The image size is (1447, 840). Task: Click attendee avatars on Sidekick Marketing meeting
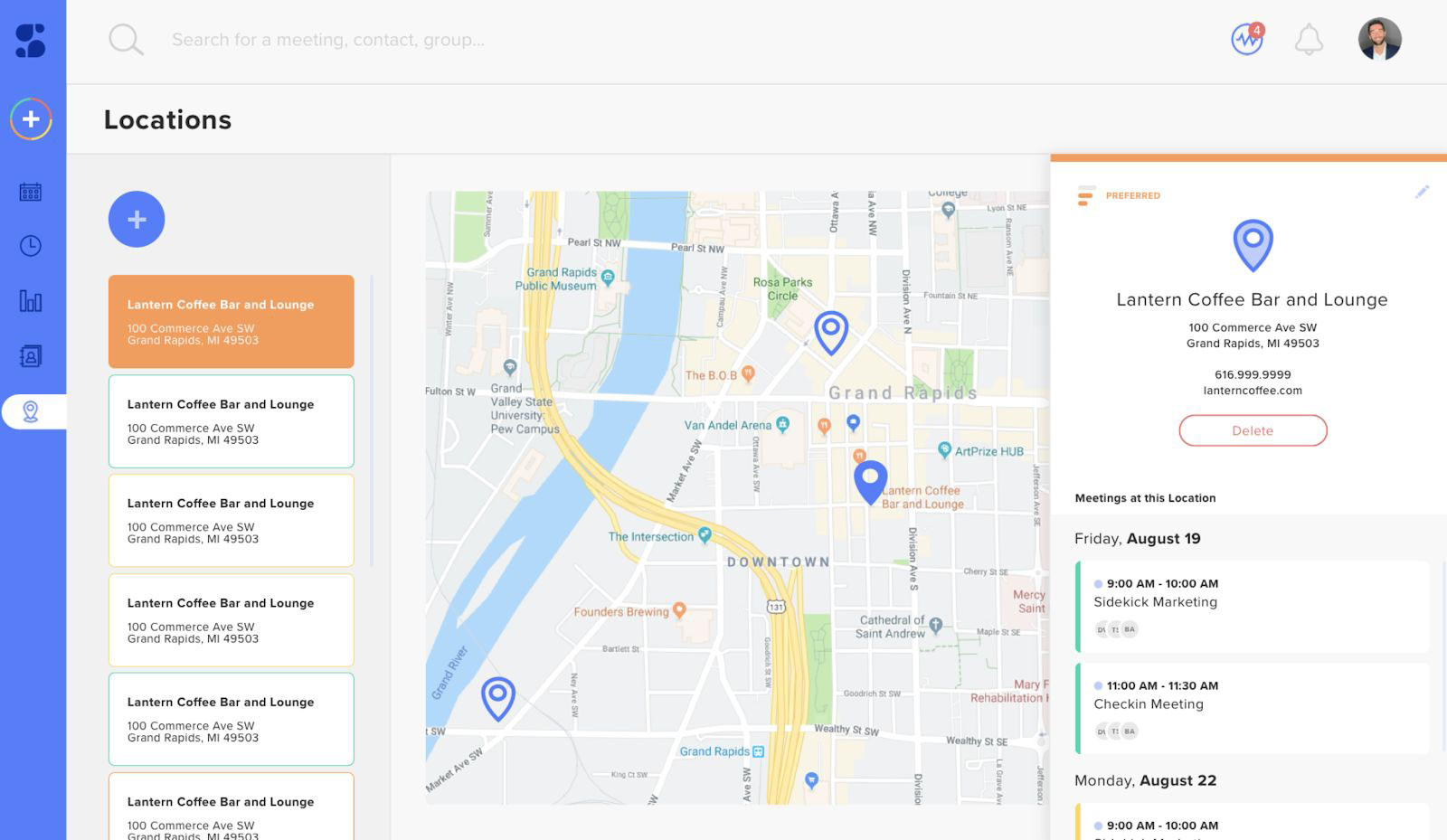point(1116,629)
